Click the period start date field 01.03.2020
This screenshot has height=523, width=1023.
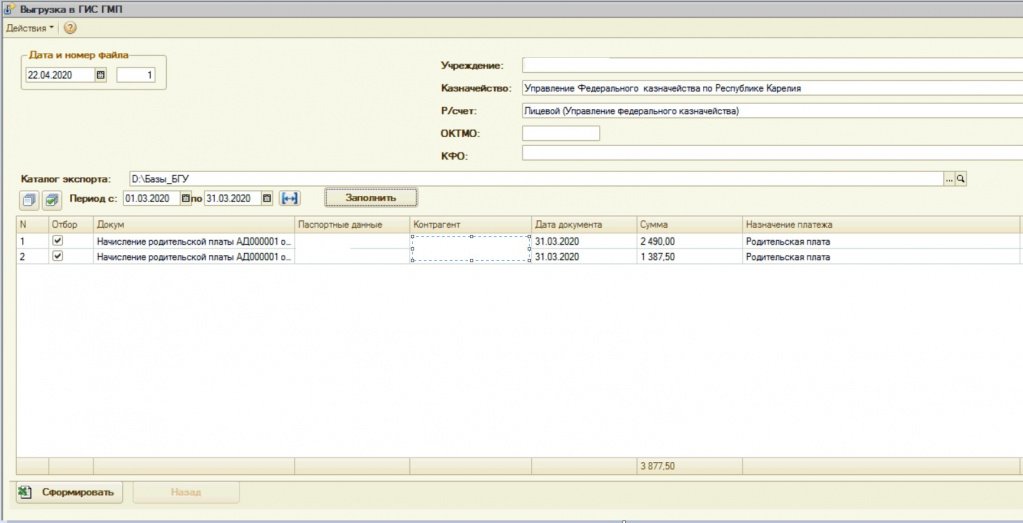click(x=152, y=198)
